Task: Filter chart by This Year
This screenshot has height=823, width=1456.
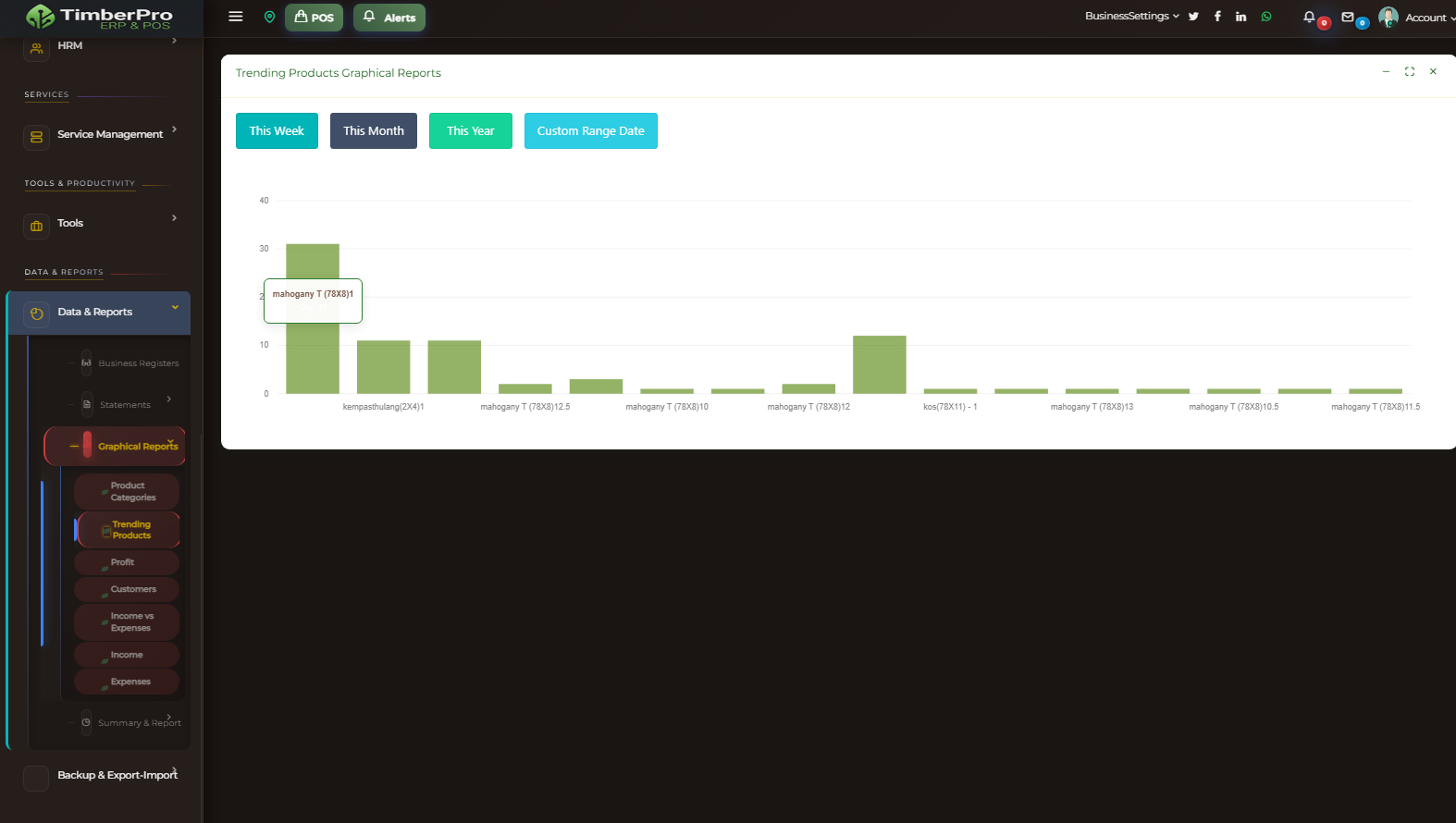Action: click(471, 131)
